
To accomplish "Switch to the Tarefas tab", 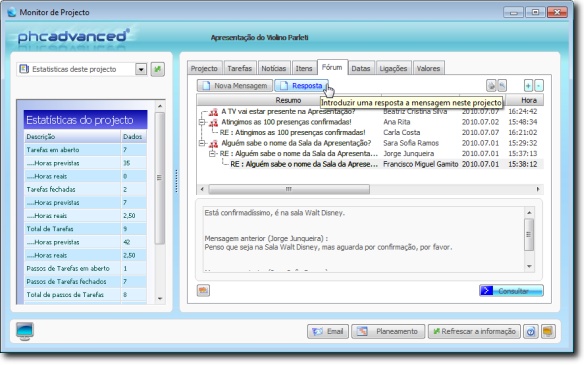I will [239, 68].
